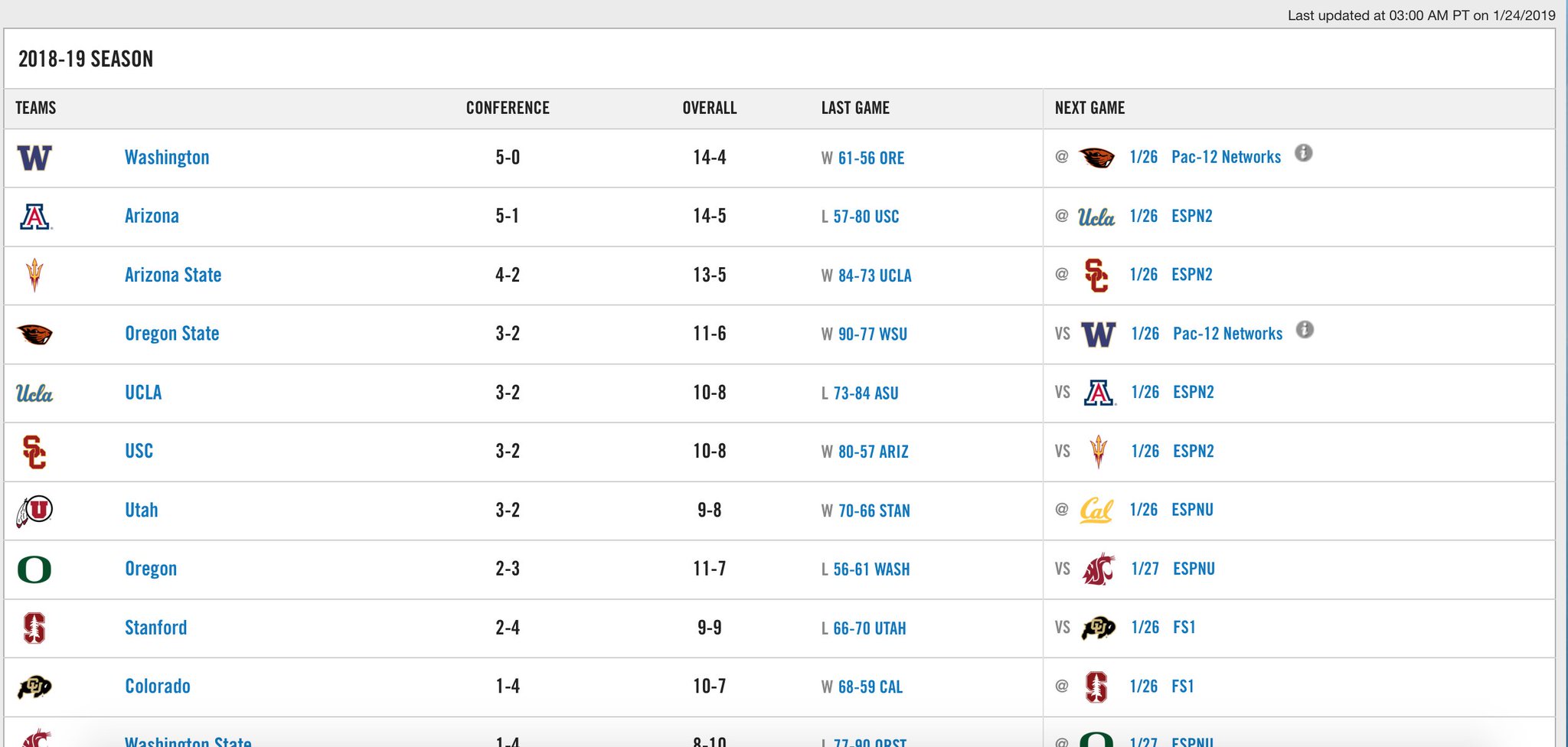Click ESPN2 in Arizona's next game
1568x747 pixels.
[1192, 216]
